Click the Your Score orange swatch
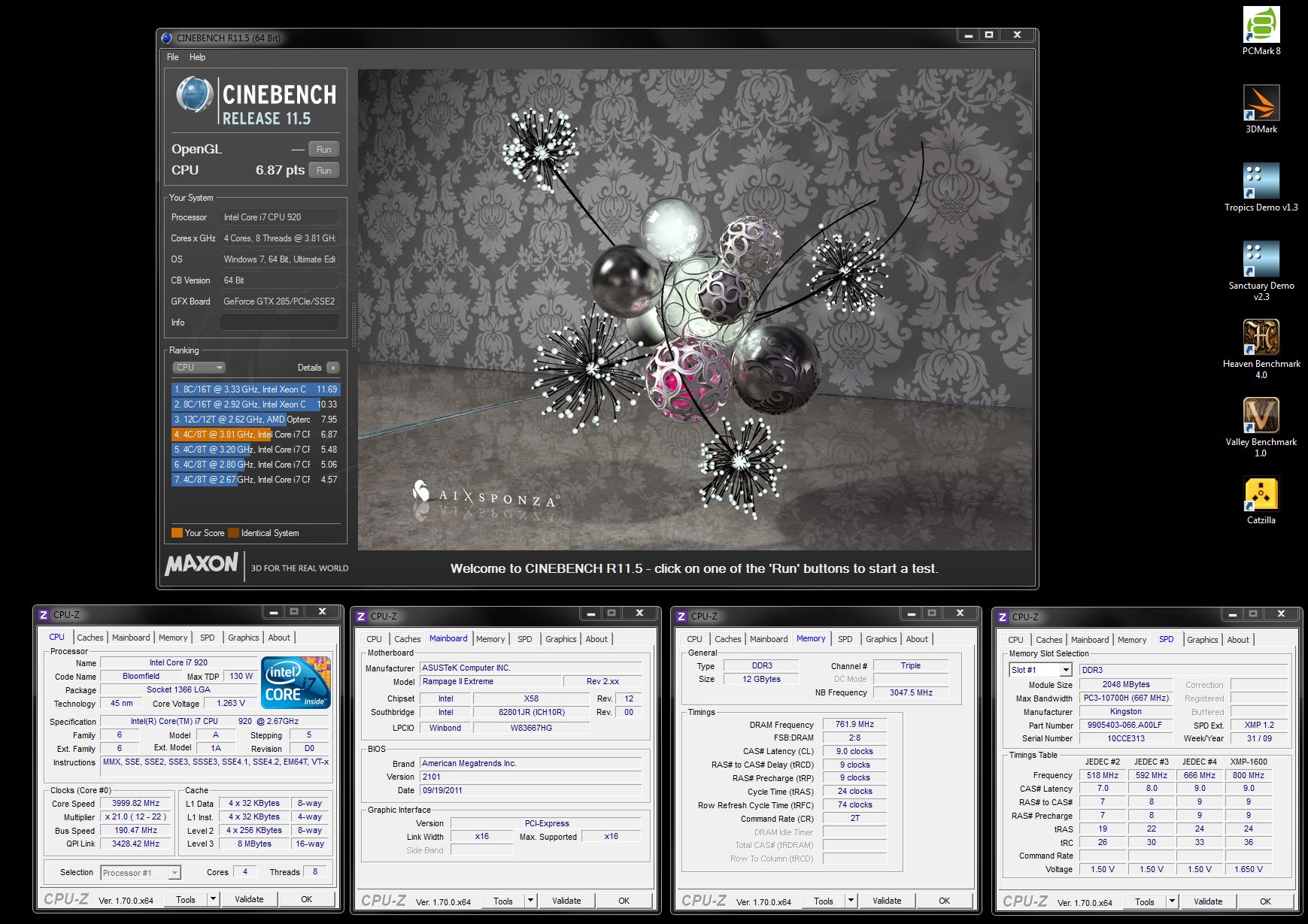The height and width of the screenshot is (924, 1308). tap(178, 533)
